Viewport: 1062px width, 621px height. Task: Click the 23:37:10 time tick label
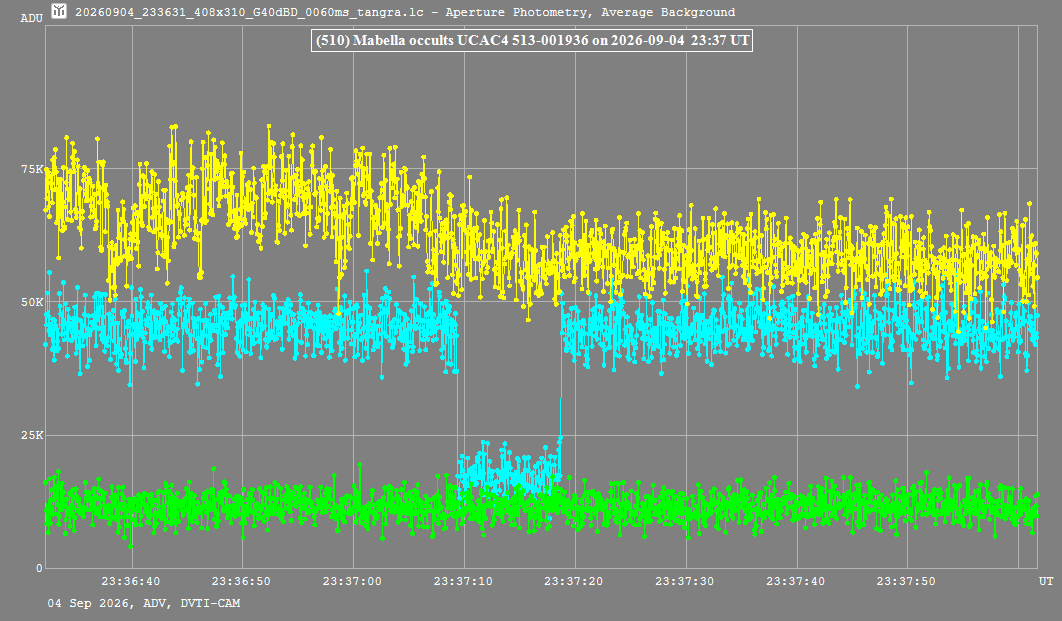[463, 581]
